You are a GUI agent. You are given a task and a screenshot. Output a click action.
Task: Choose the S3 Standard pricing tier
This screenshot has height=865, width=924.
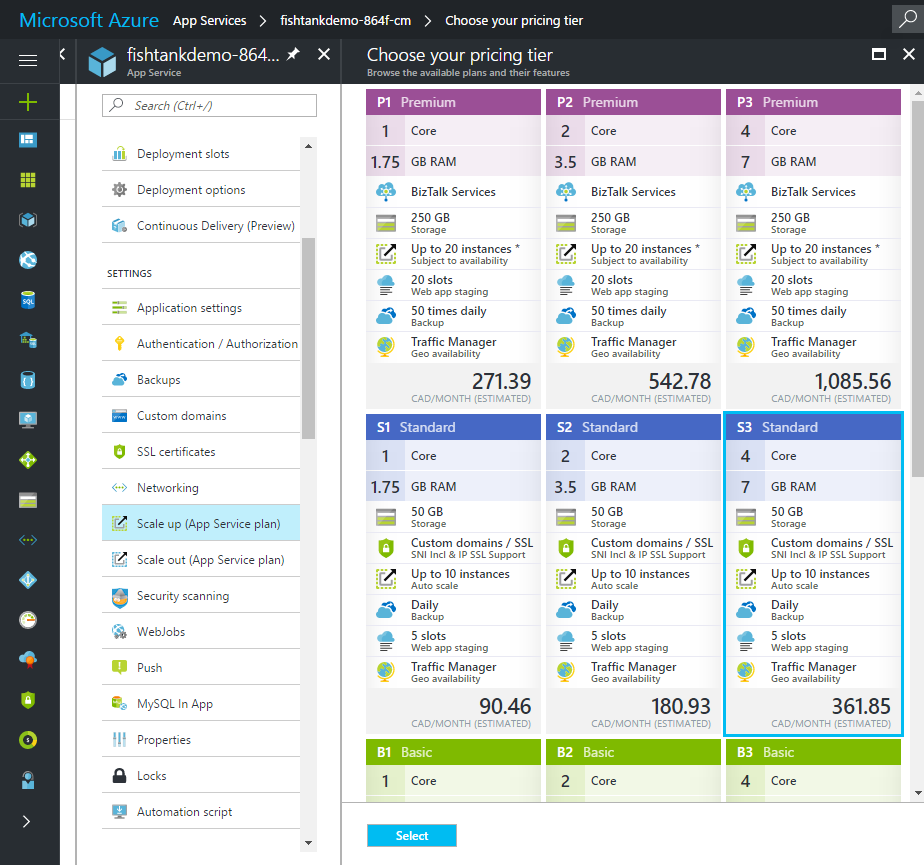point(813,574)
